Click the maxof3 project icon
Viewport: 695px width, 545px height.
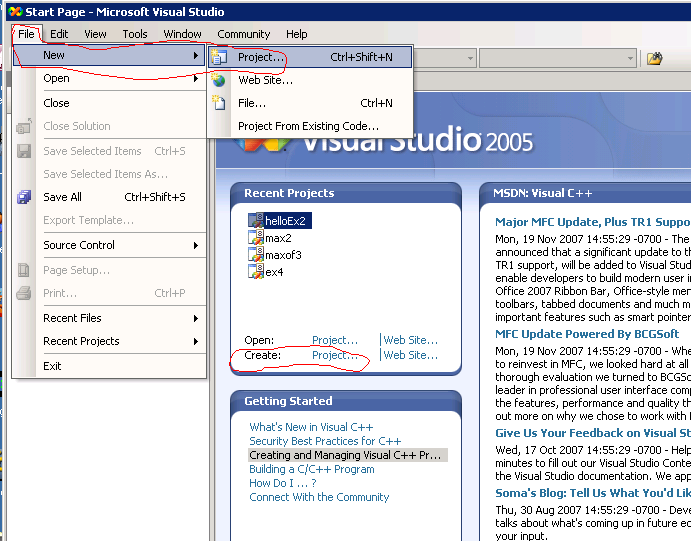[x=256, y=254]
